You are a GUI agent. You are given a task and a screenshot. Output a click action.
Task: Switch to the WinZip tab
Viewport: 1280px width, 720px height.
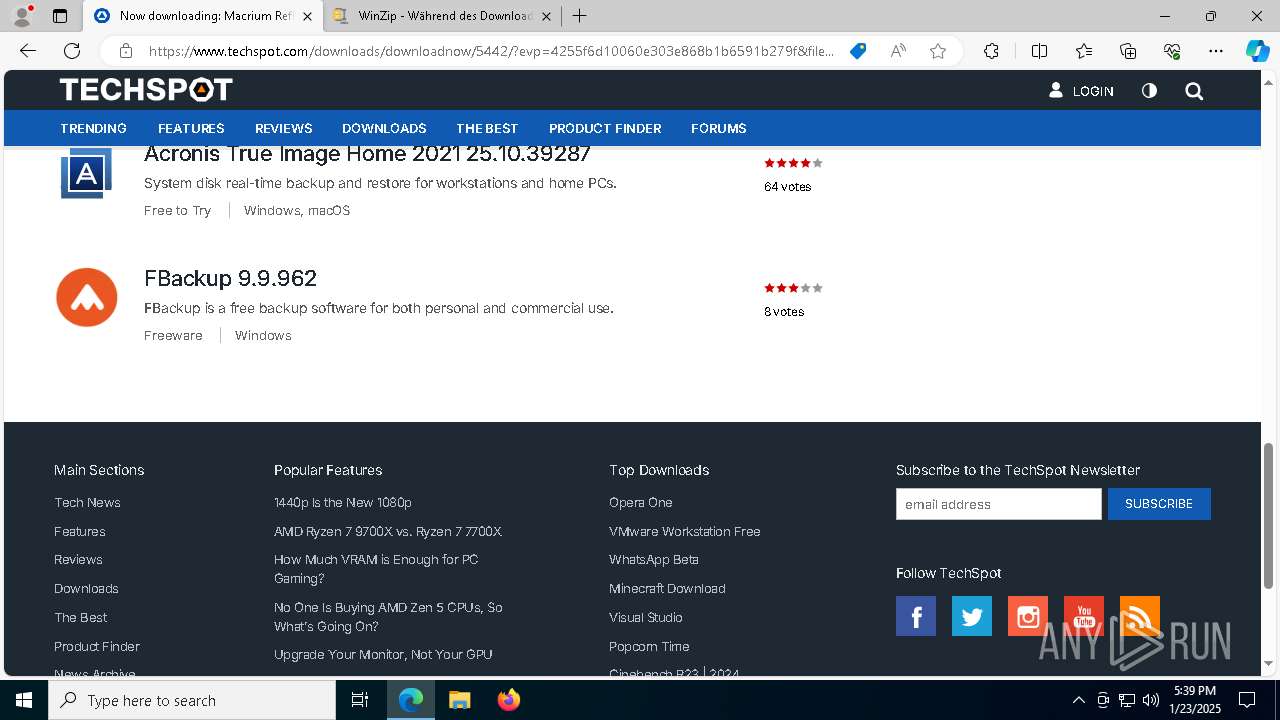(x=442, y=16)
